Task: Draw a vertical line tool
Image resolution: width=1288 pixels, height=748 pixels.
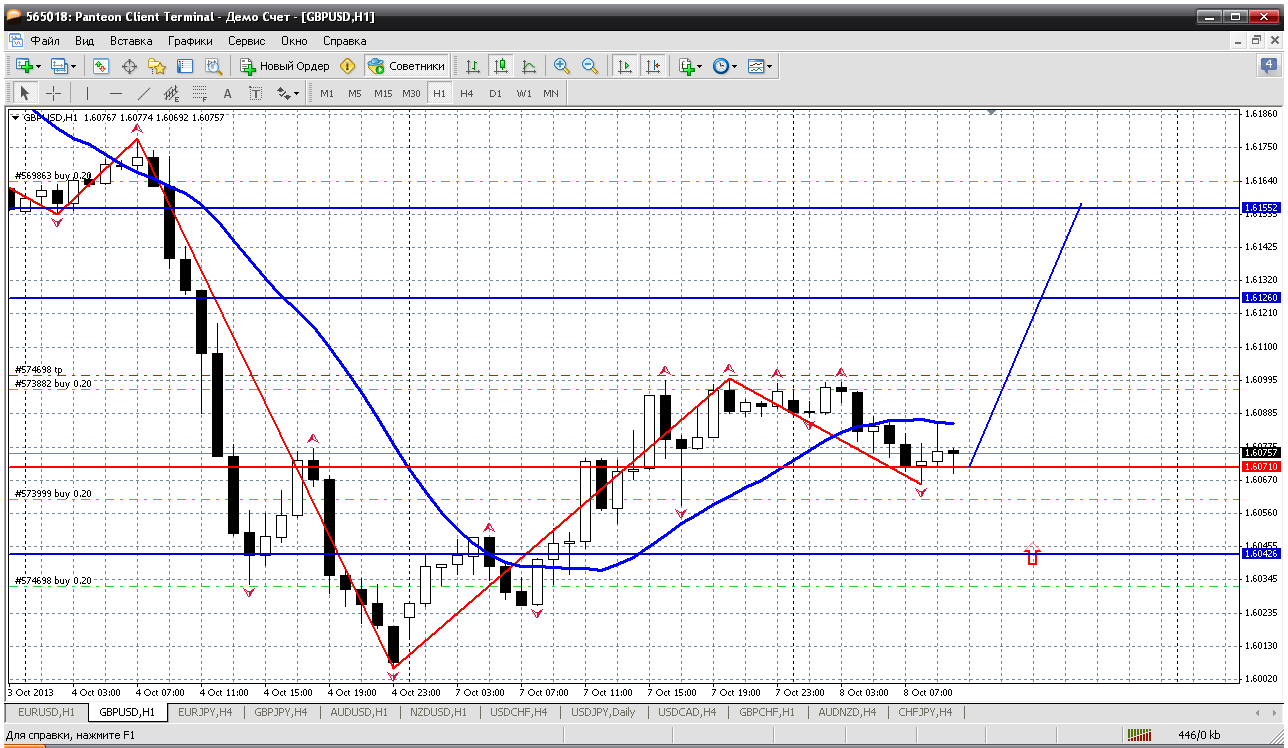Action: [87, 93]
